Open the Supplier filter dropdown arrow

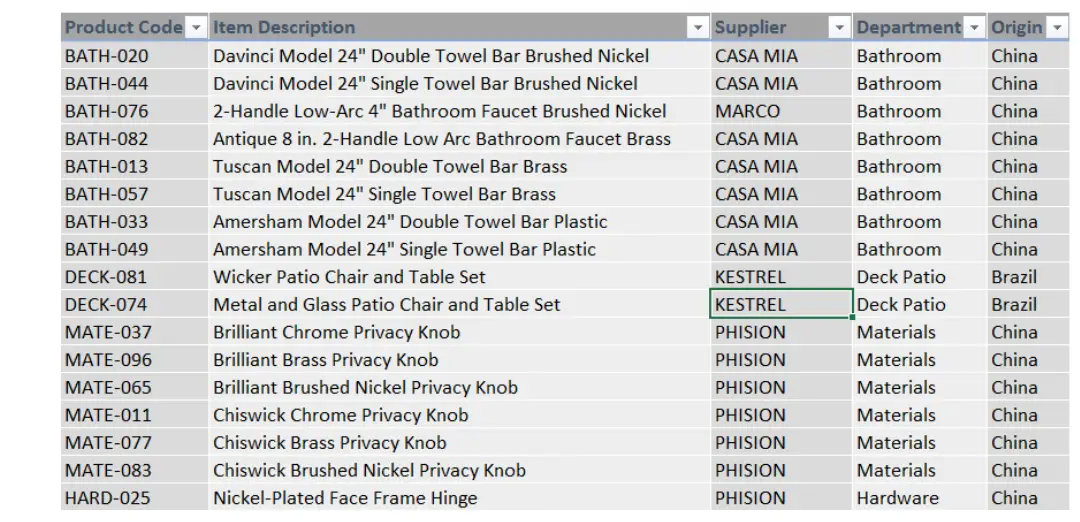pos(840,28)
